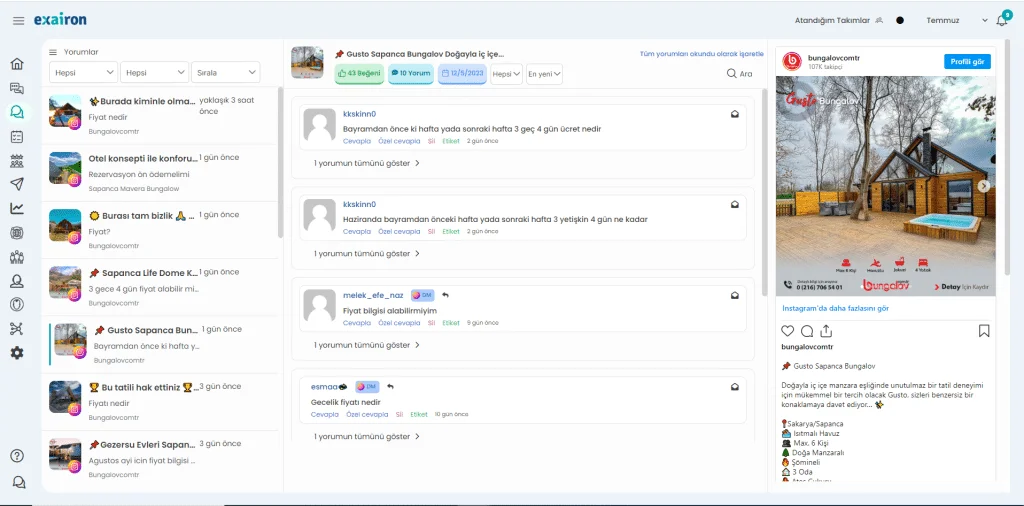
Task: Click the Atandığım Takımlar label
Action: coord(832,20)
